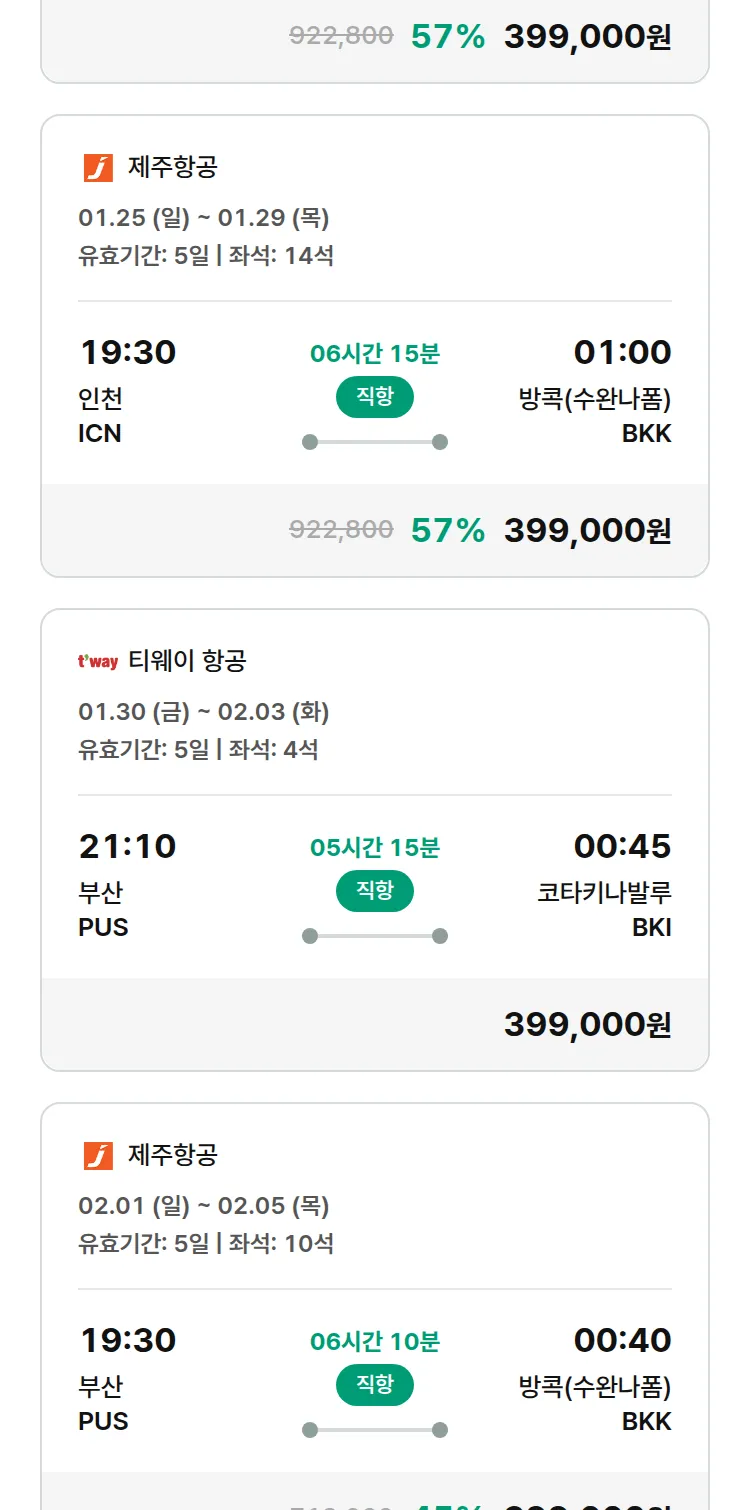This screenshot has width=750, height=1510.
Task: Tap the 직항 badge under 06시간 15분
Action: click(x=374, y=397)
